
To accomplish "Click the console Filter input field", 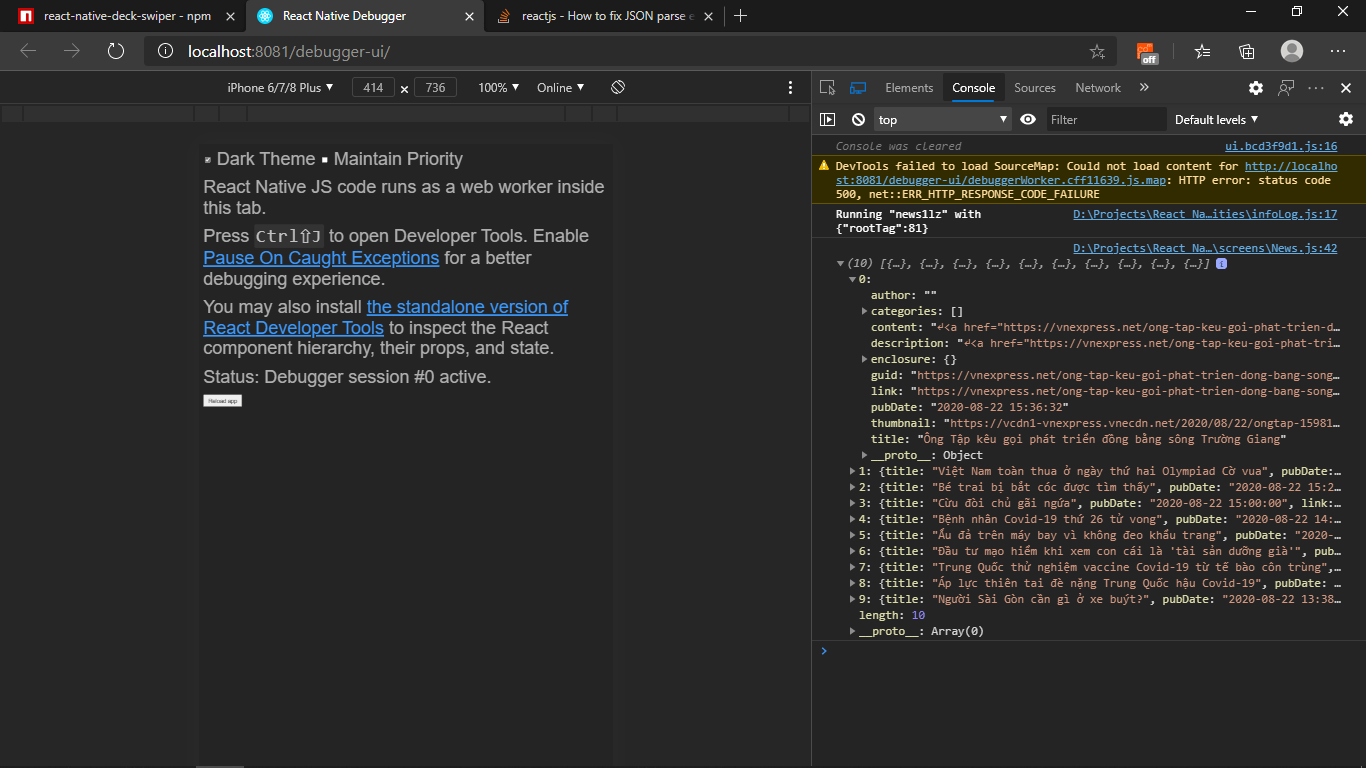I will [x=1107, y=119].
